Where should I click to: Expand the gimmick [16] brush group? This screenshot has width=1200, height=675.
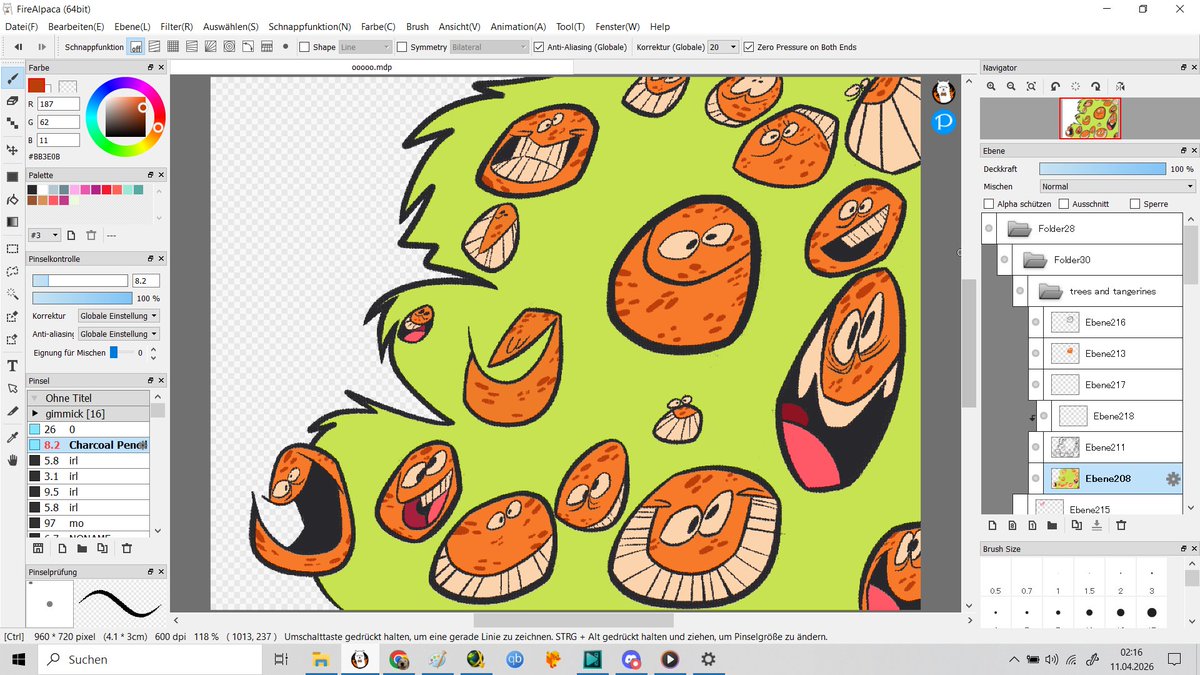[x=36, y=413]
